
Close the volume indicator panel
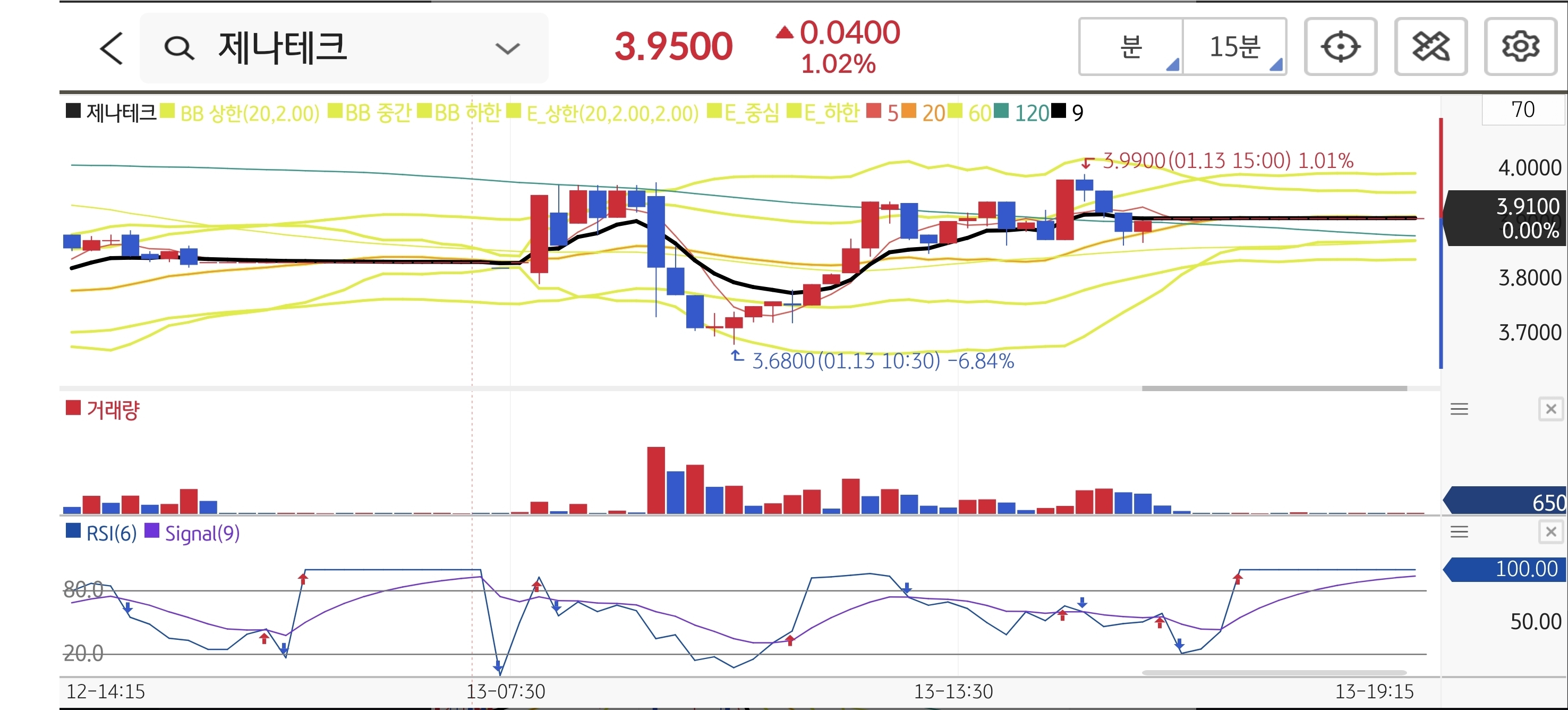pyautogui.click(x=1550, y=409)
